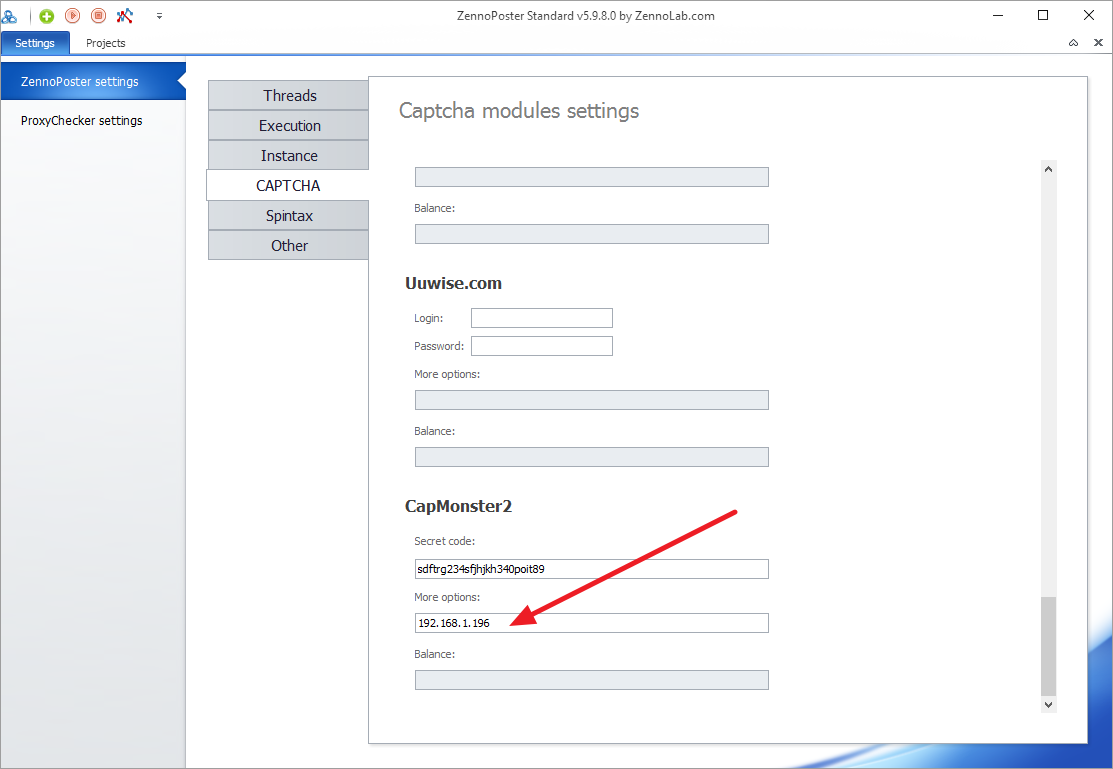Close the ribbon panel with small X
This screenshot has width=1113, height=769.
[x=1098, y=43]
